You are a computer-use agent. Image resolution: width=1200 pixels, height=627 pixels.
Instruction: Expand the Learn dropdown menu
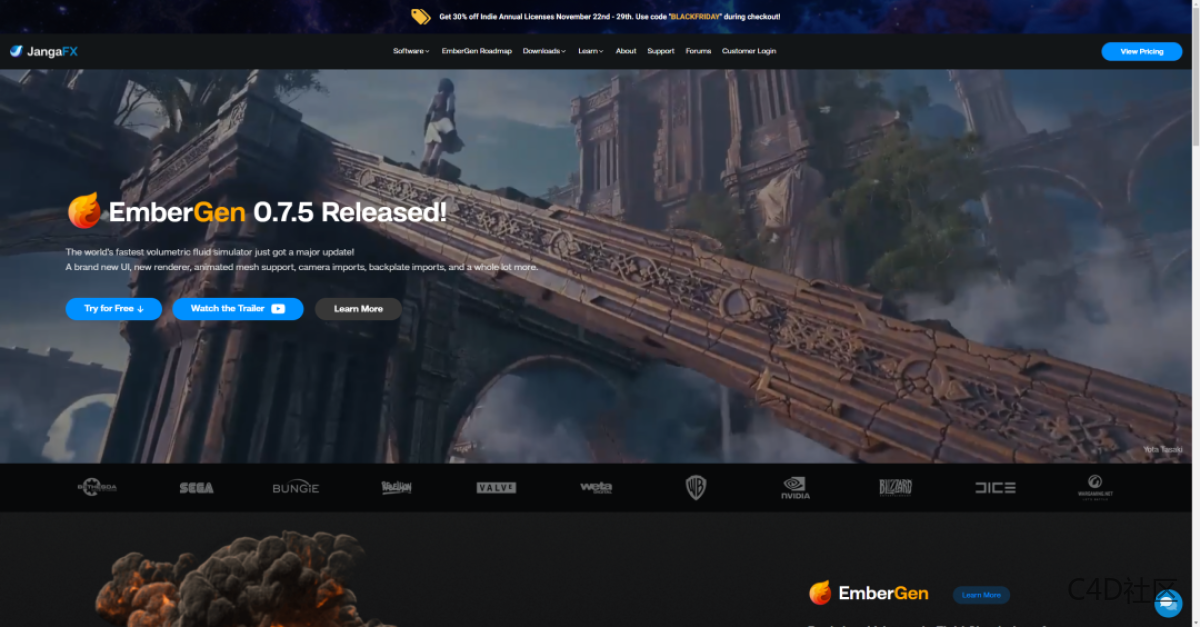(x=590, y=51)
